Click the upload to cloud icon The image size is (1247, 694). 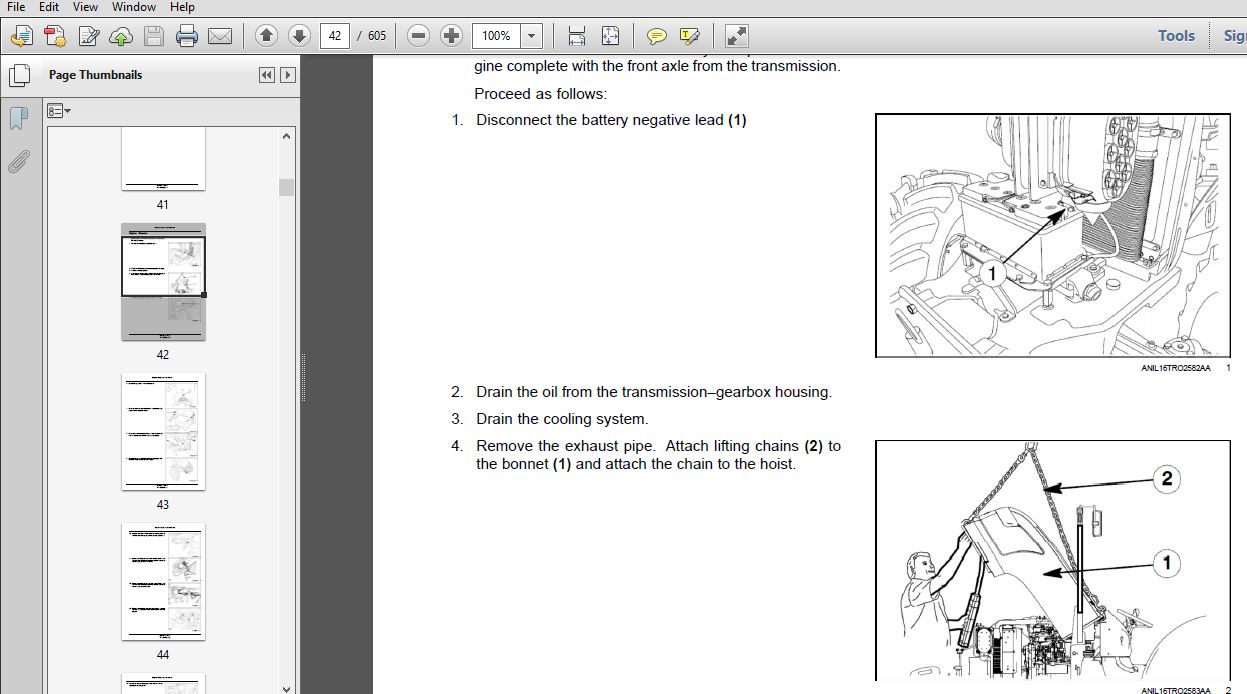[x=121, y=37]
